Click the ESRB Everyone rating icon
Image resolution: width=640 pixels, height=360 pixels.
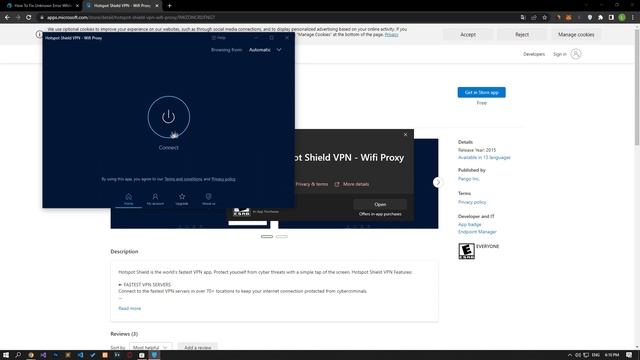[x=467, y=251]
